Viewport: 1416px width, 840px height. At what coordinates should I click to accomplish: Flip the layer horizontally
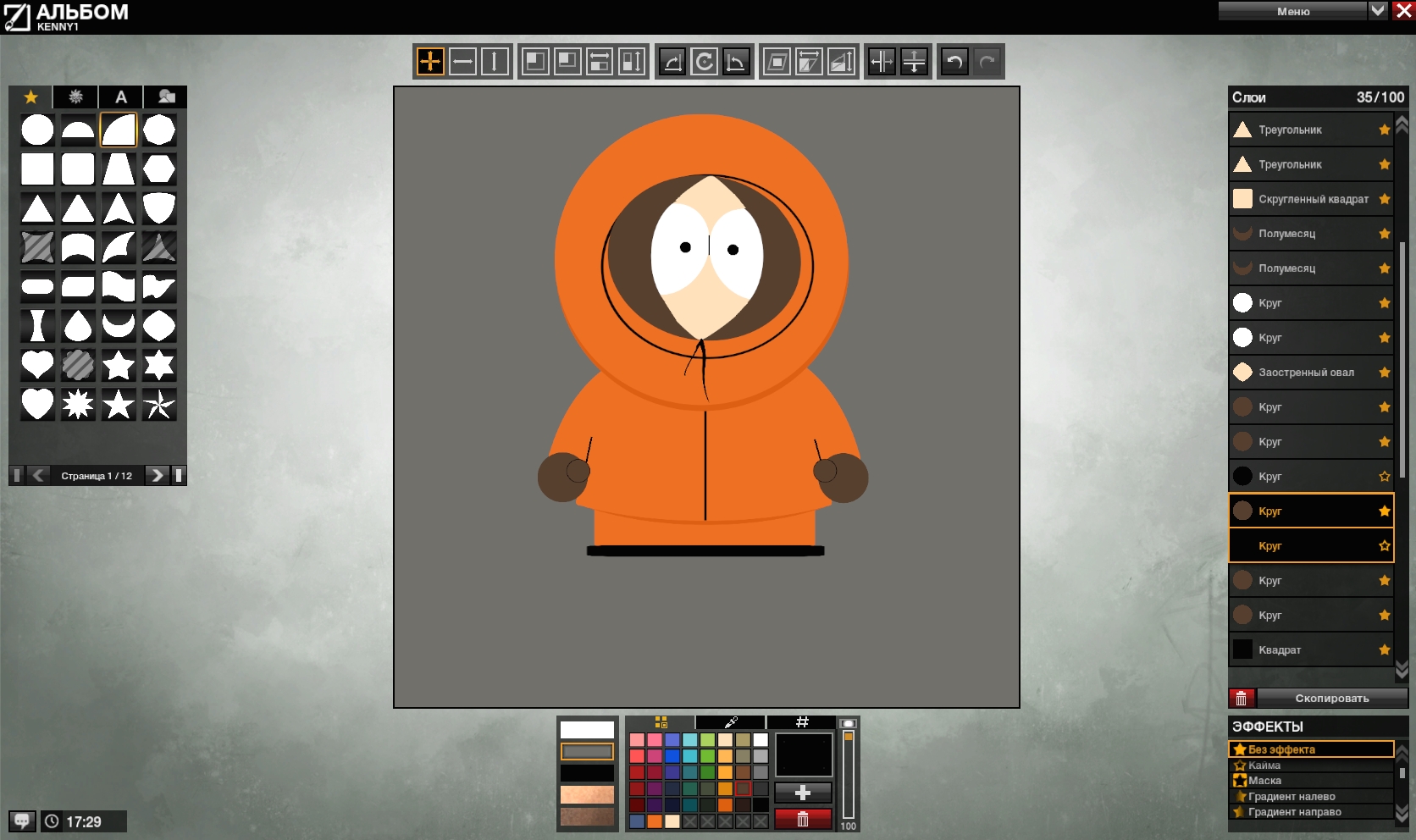pyautogui.click(x=882, y=61)
